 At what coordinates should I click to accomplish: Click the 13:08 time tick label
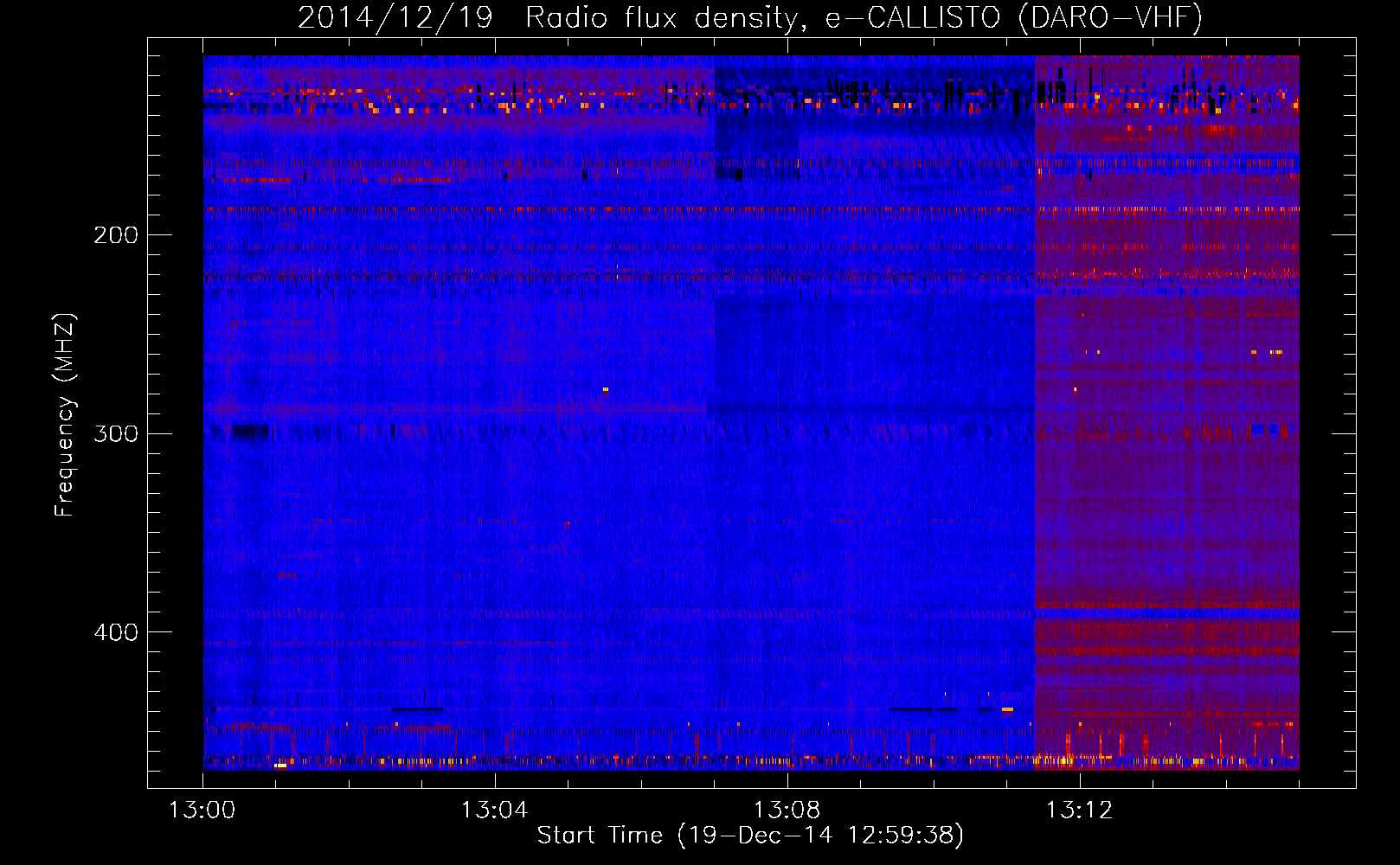click(787, 811)
